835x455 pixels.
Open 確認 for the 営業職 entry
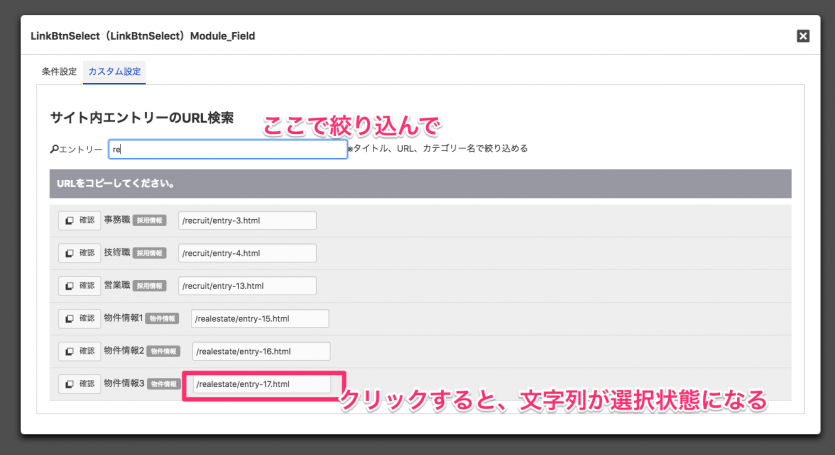pyautogui.click(x=78, y=286)
